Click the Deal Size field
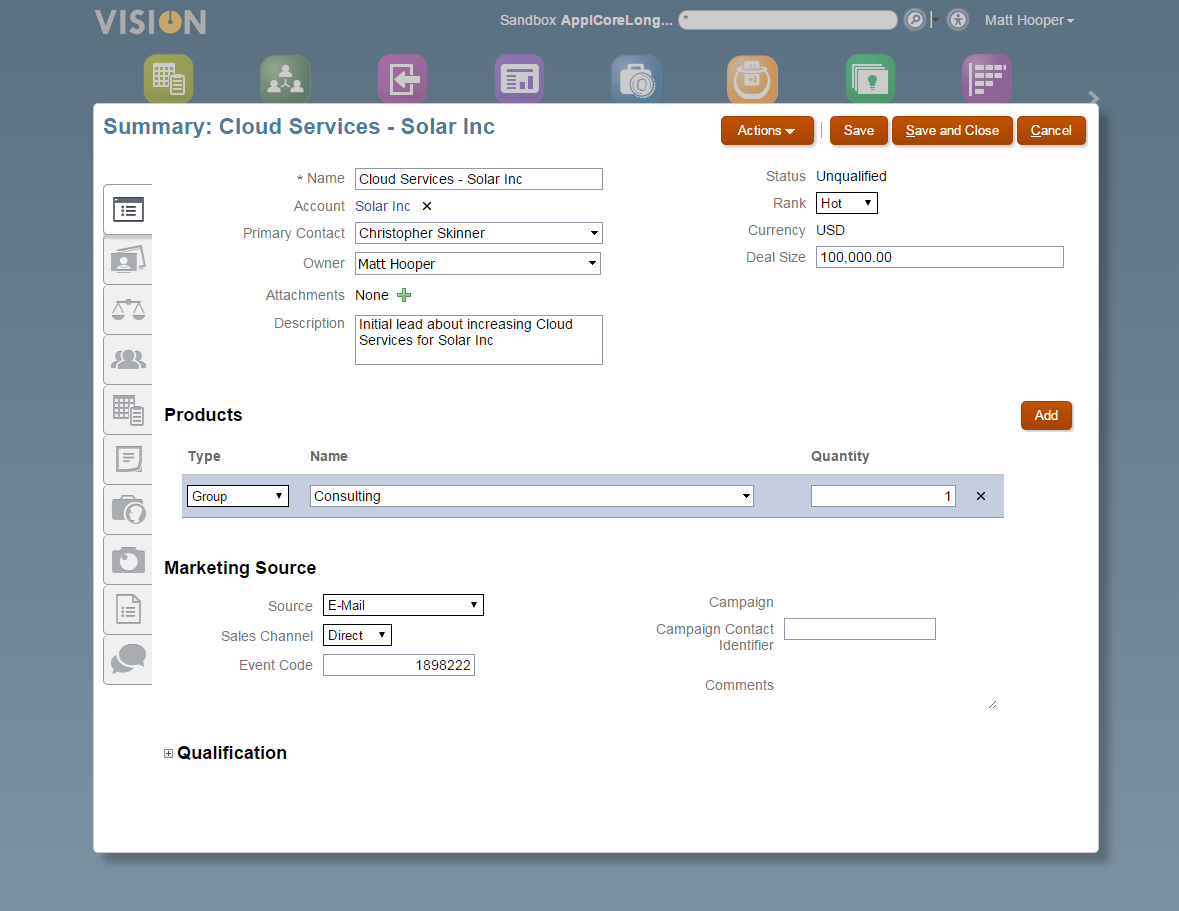1179x911 pixels. (939, 257)
